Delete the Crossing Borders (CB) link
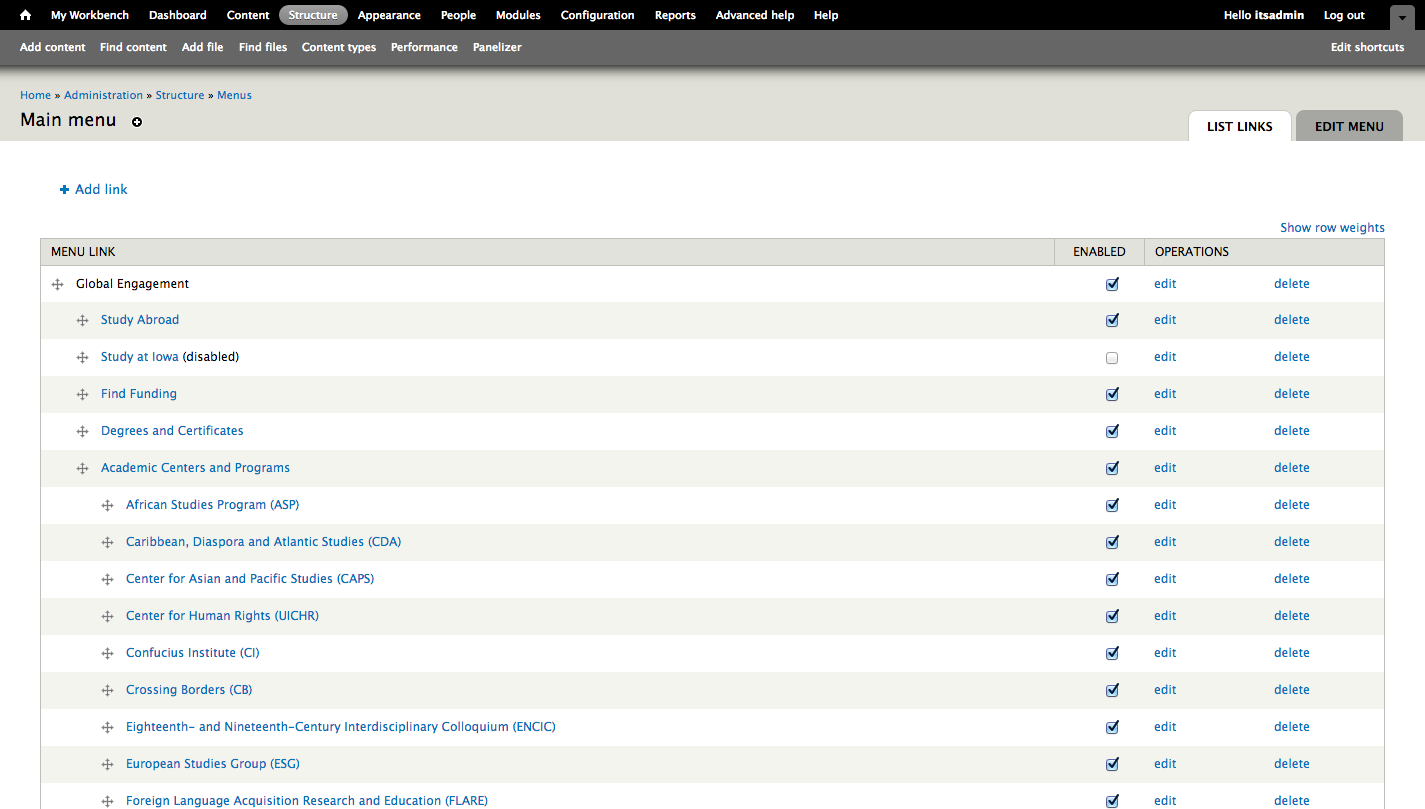Viewport: 1425px width, 809px height. pos(1291,690)
